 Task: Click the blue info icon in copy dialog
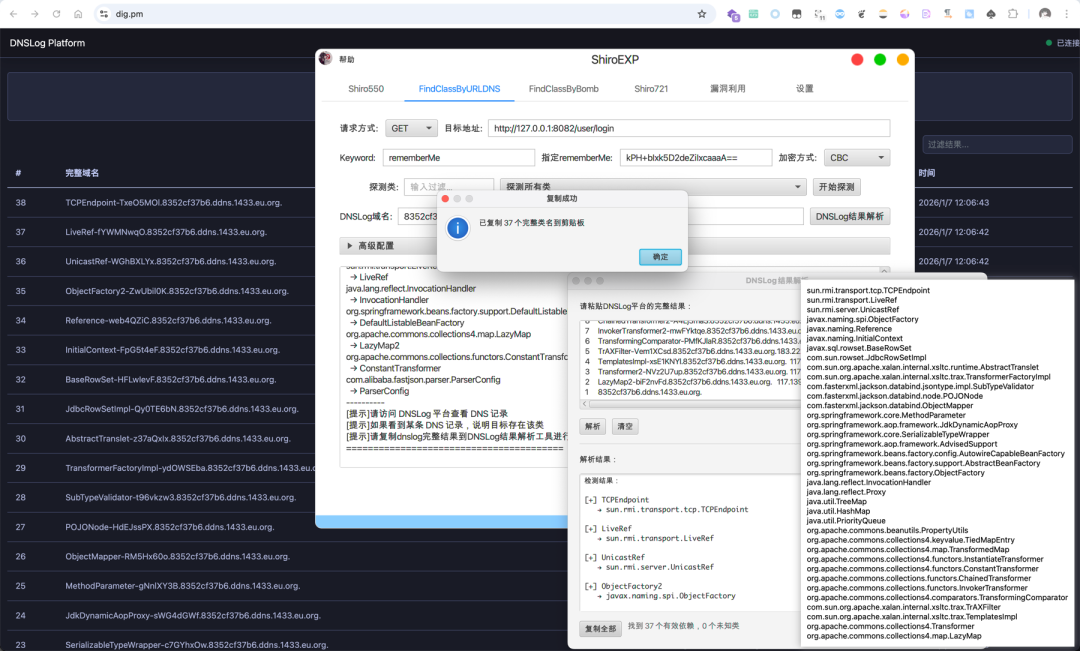click(457, 228)
